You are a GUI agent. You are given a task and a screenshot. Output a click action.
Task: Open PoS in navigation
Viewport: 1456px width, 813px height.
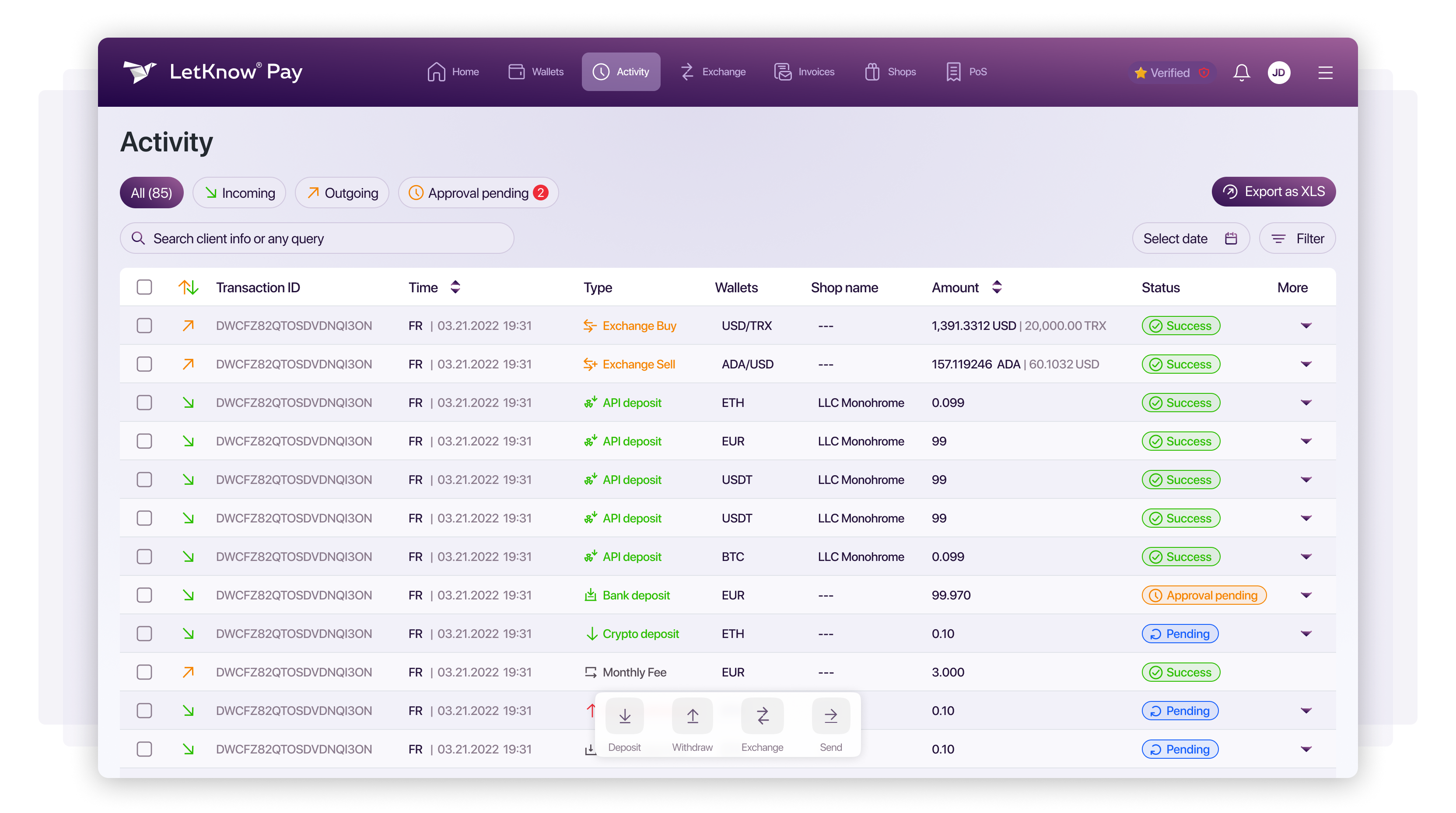(966, 72)
